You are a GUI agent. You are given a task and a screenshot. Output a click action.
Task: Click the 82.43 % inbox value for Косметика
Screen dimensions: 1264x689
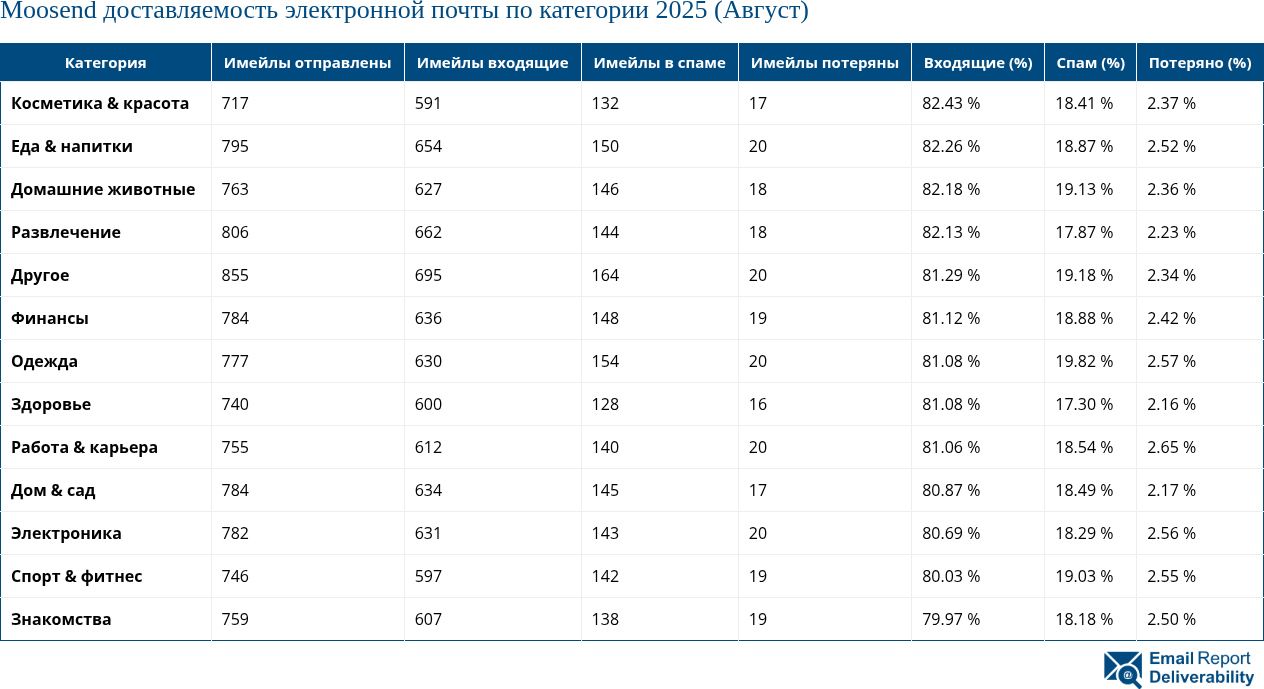tap(950, 103)
